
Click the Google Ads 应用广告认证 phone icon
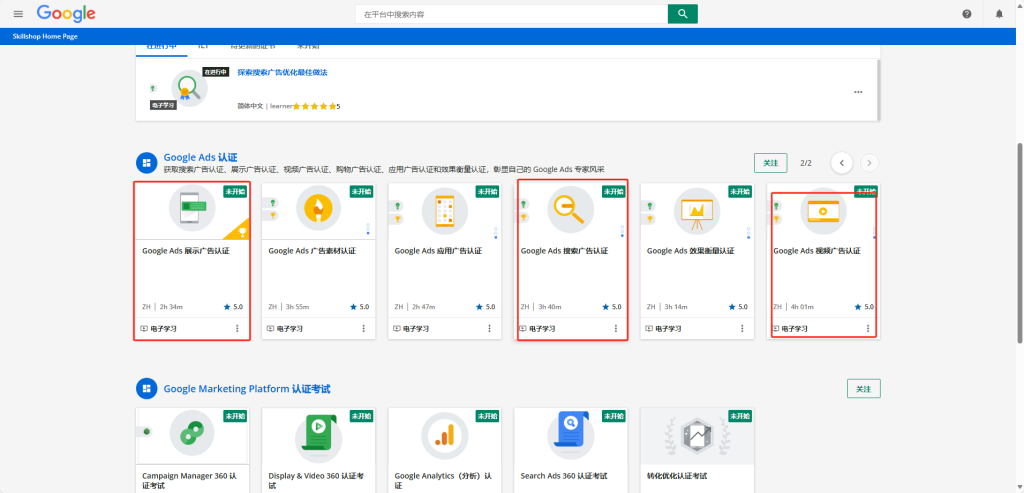click(444, 209)
